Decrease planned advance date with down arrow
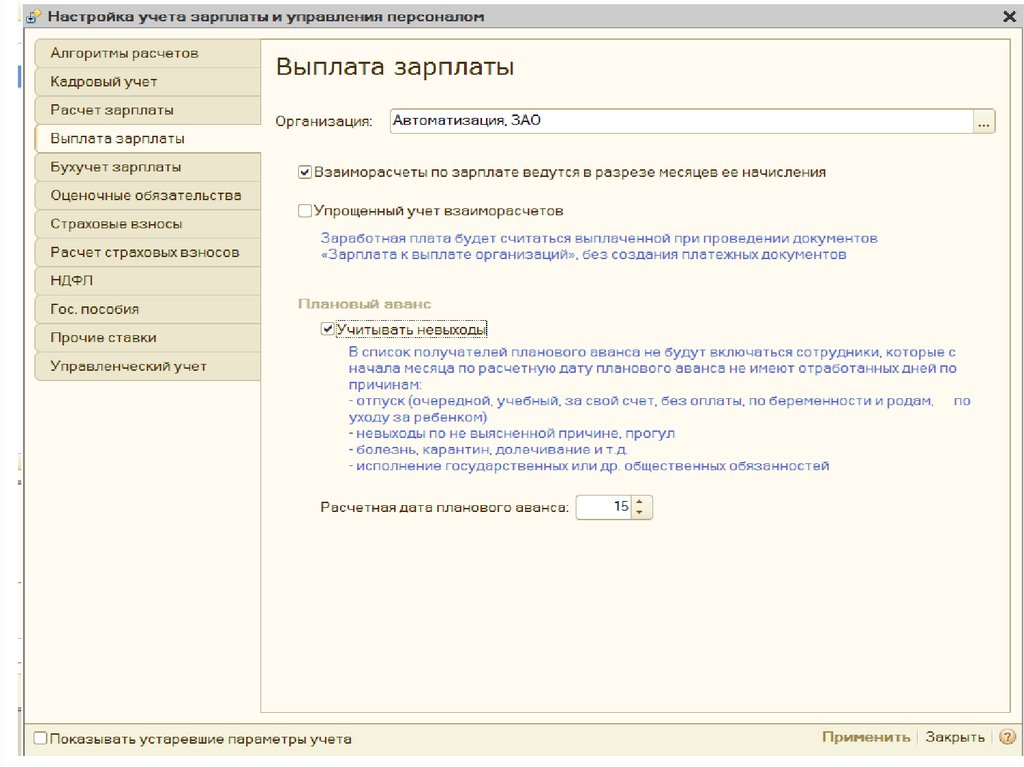This screenshot has width=1024, height=767. tap(641, 513)
